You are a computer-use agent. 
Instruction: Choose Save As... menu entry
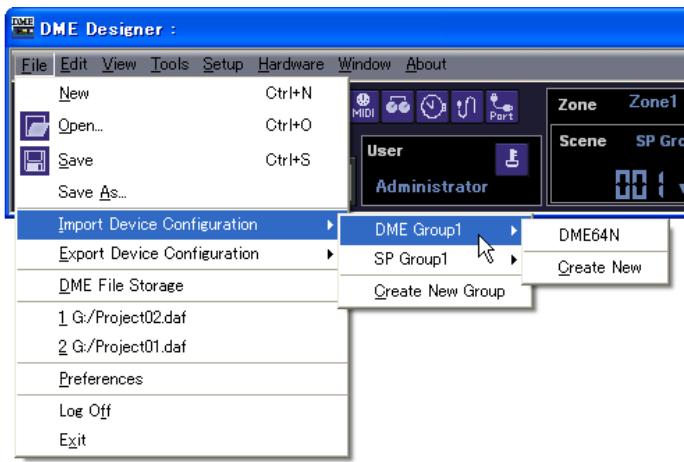pos(182,192)
